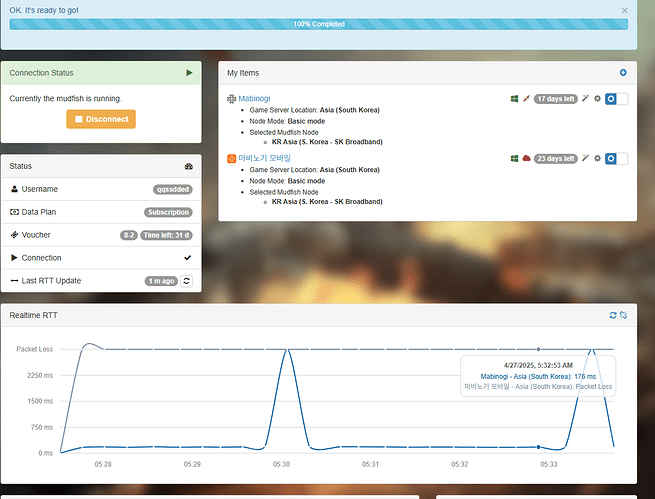This screenshot has height=499, width=655.
Task: Click the Windows platform icon for Mabinogi
Action: coord(514,99)
